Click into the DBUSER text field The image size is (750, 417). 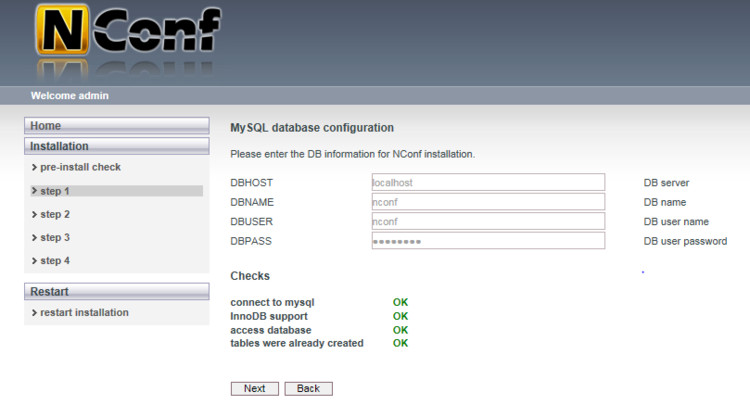coord(488,221)
